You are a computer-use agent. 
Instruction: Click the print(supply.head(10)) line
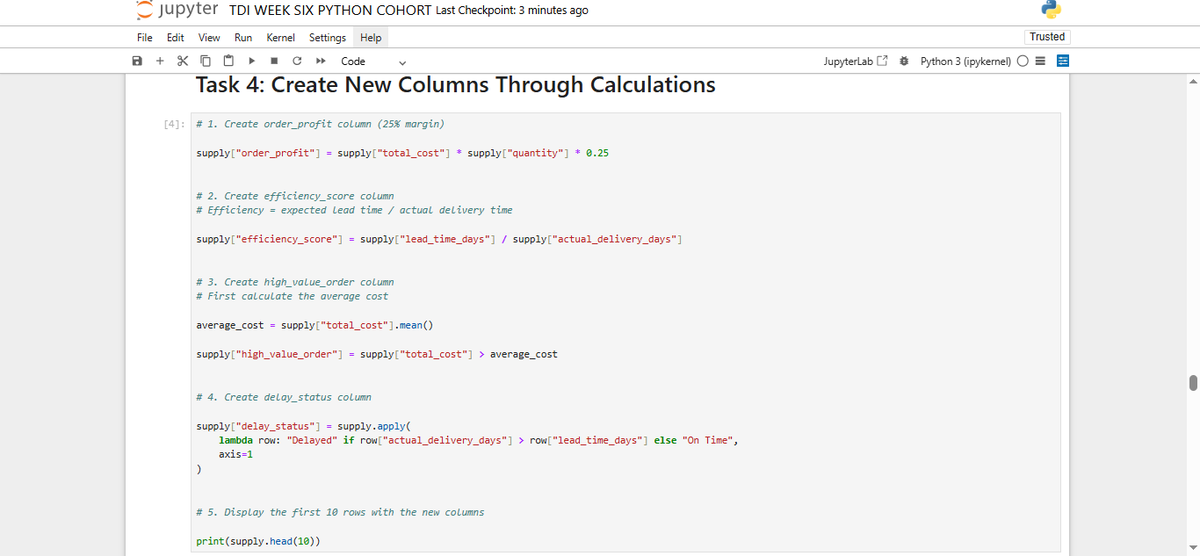pos(260,541)
